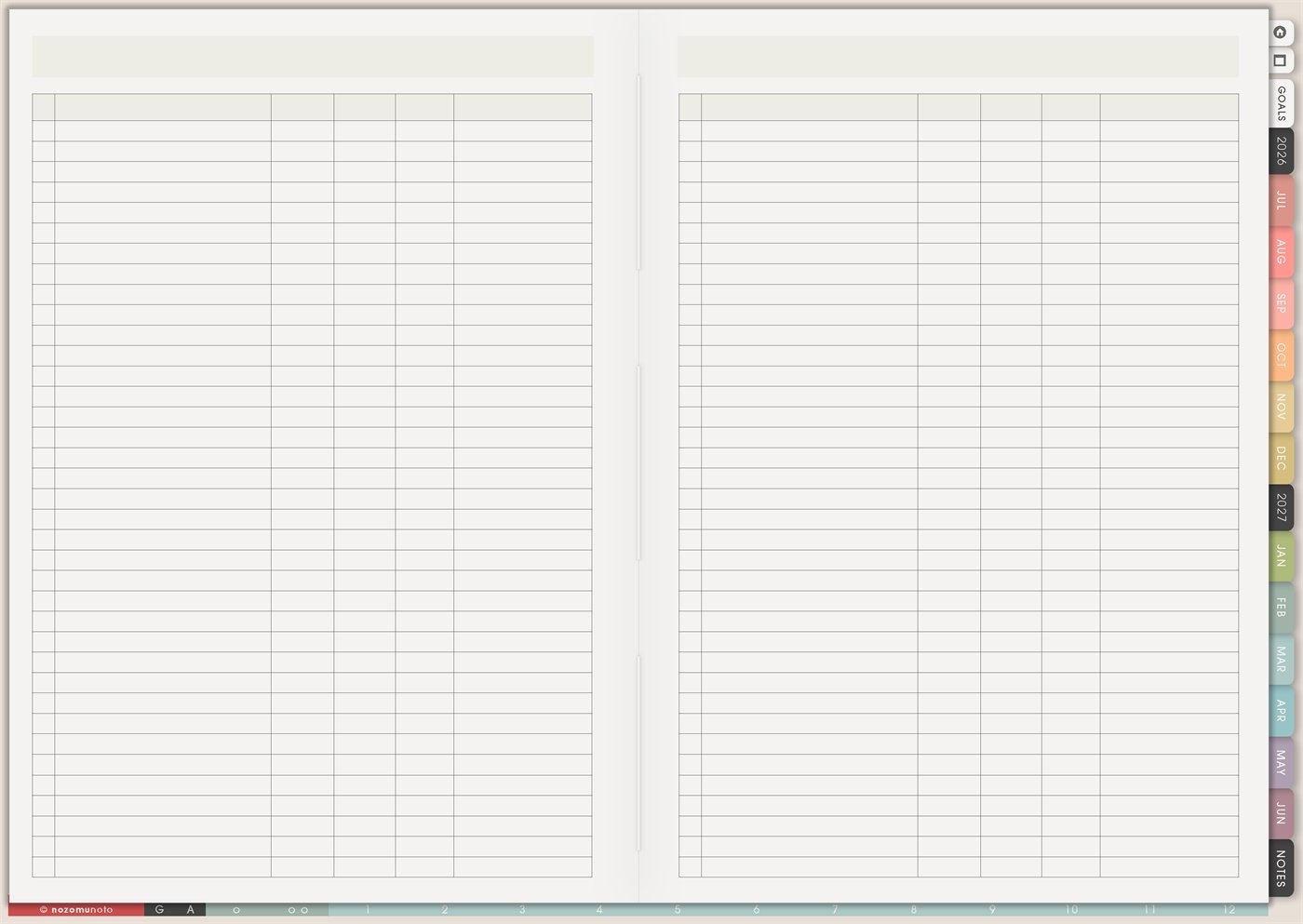1303x924 pixels.
Task: Open the home tab icon
Action: (x=1281, y=32)
